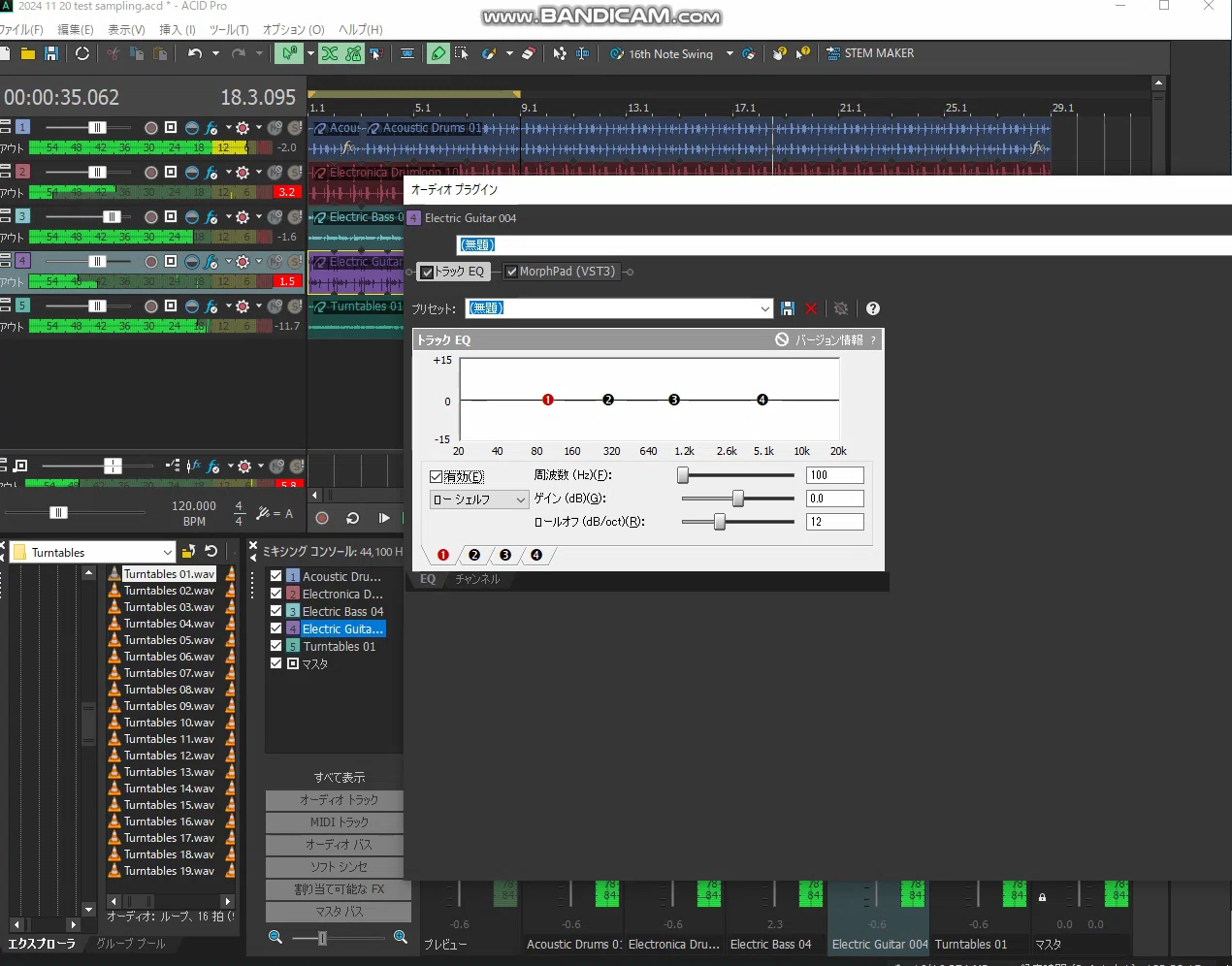Open the undo history dropdown arrow

pos(215,54)
